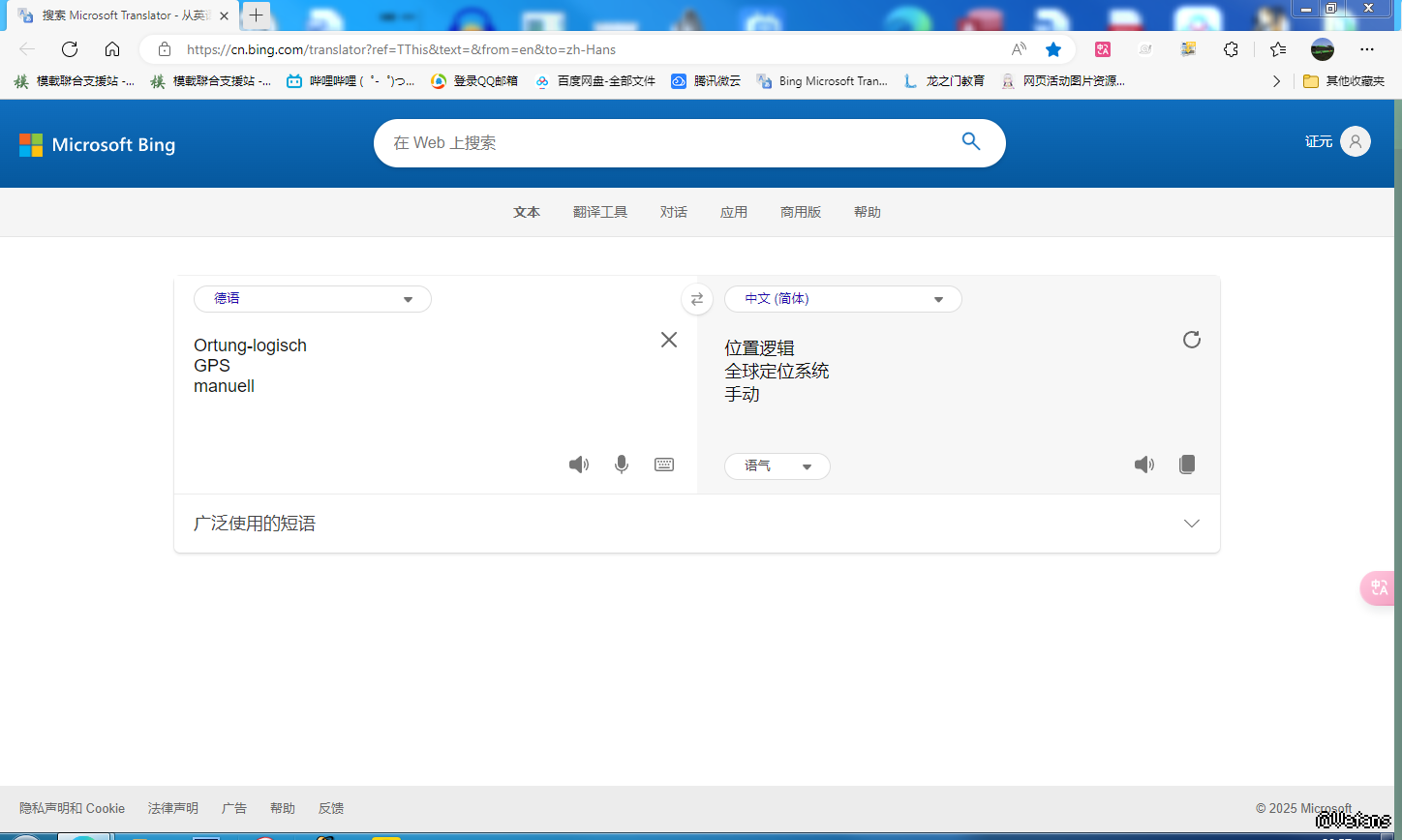This screenshot has height=840, width=1402.
Task: Open the 德语 source language dropdown
Action: click(x=313, y=299)
